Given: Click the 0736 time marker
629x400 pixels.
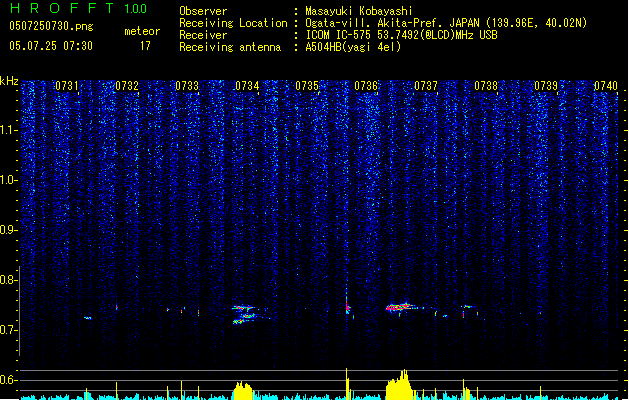Looking at the screenshot, I should [366, 85].
